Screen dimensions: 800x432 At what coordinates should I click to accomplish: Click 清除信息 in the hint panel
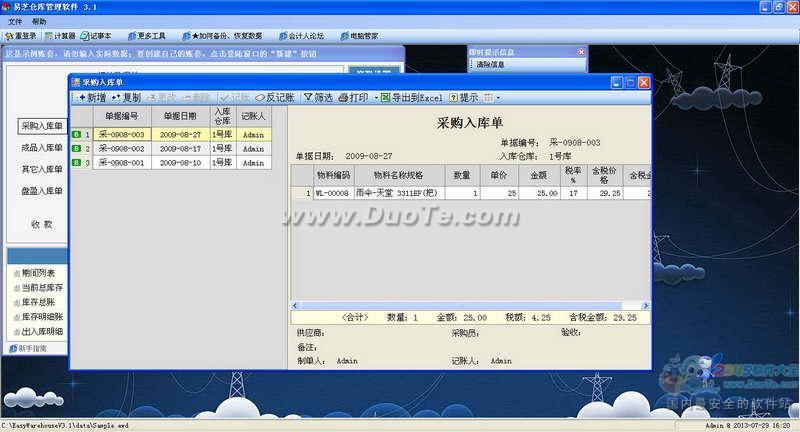490,64
